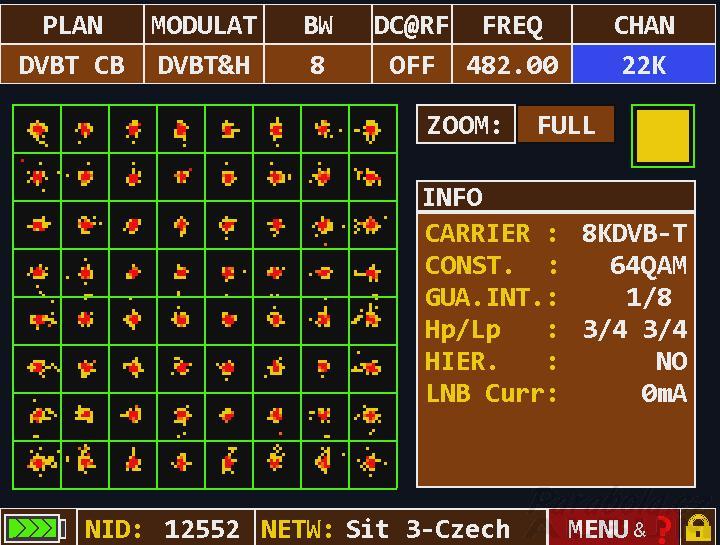Click the yellow padlock icon

(x=698, y=528)
